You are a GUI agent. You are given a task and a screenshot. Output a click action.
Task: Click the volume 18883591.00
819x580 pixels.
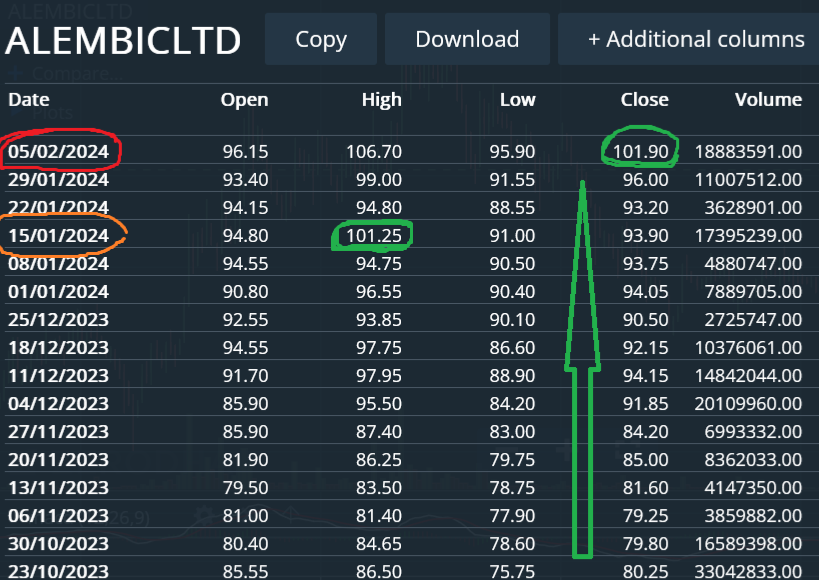click(748, 152)
